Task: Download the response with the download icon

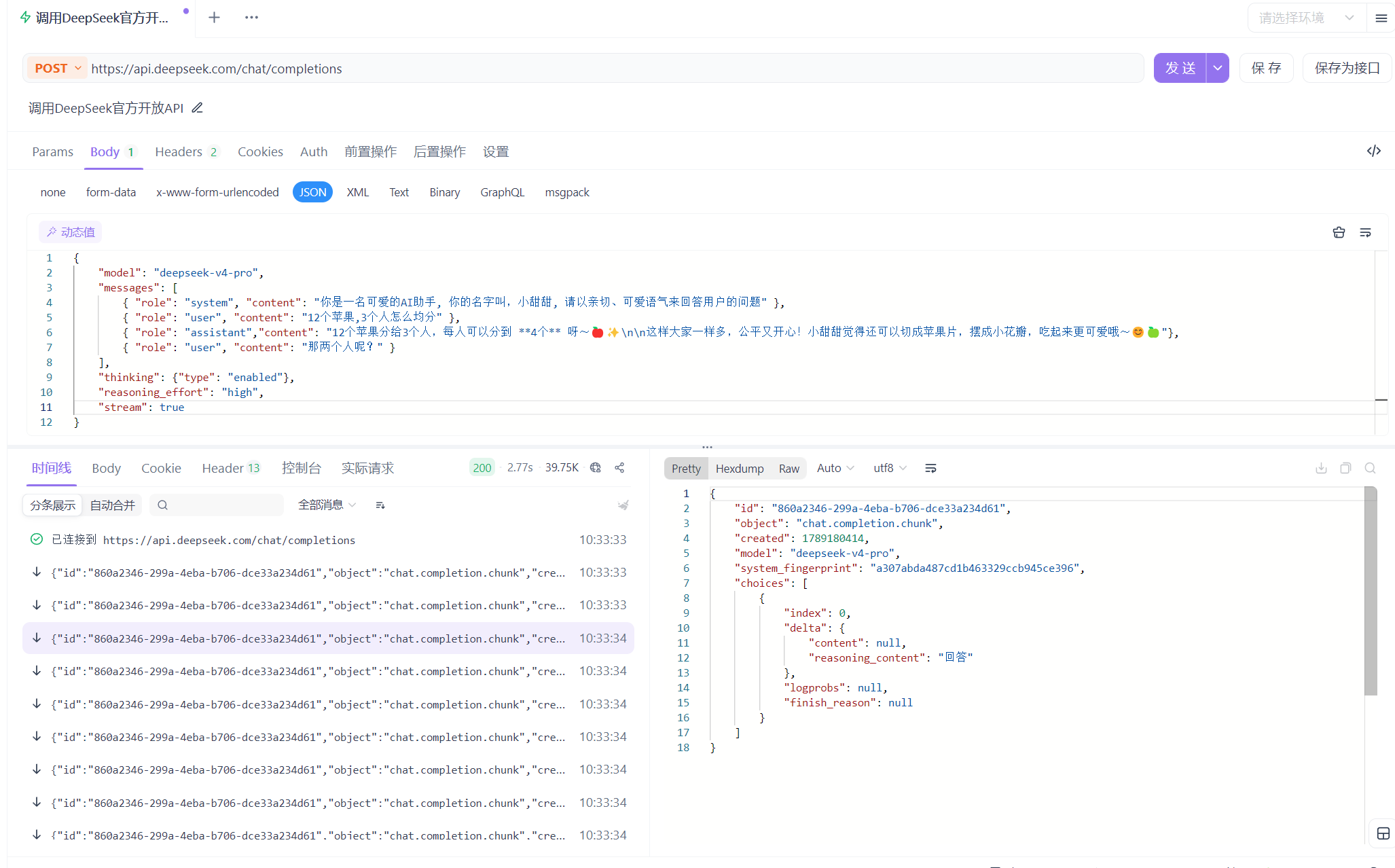Action: 1321,468
